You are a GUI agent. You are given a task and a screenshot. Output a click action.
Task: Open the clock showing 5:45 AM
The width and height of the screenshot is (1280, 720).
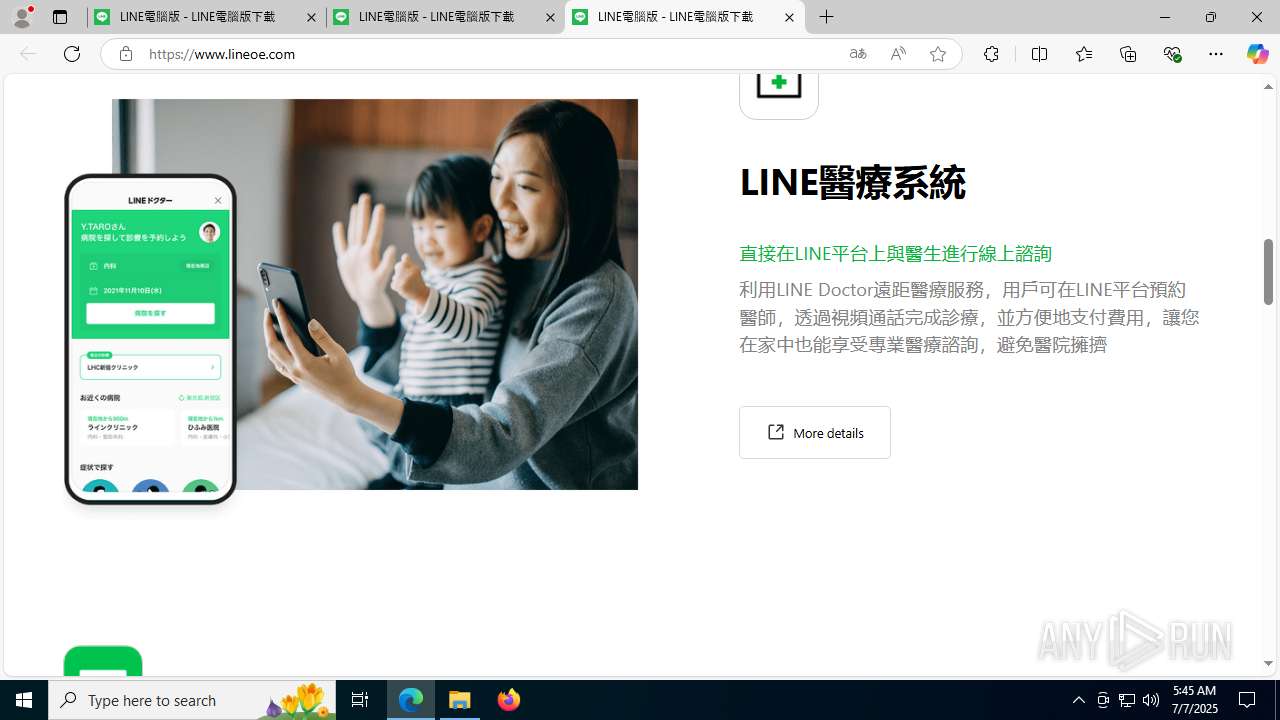tap(1194, 700)
